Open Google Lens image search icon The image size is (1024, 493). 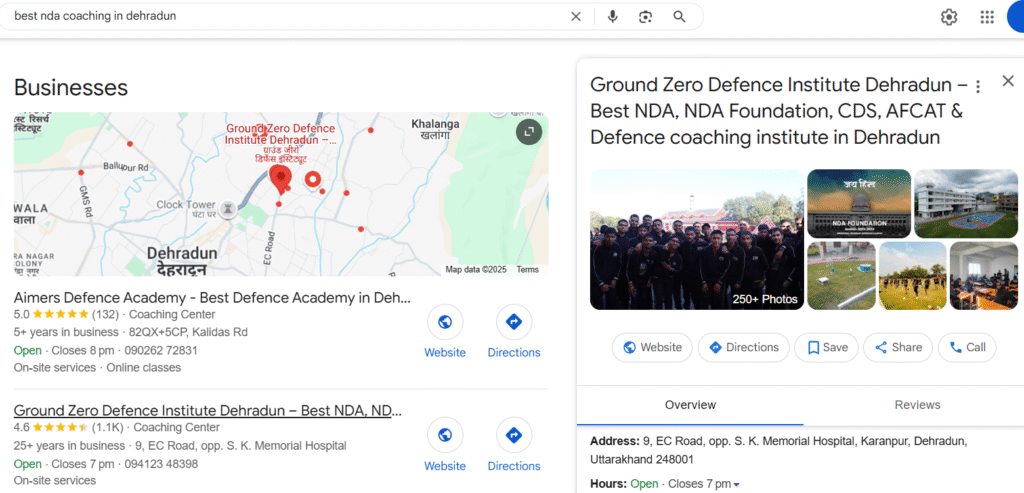[645, 16]
